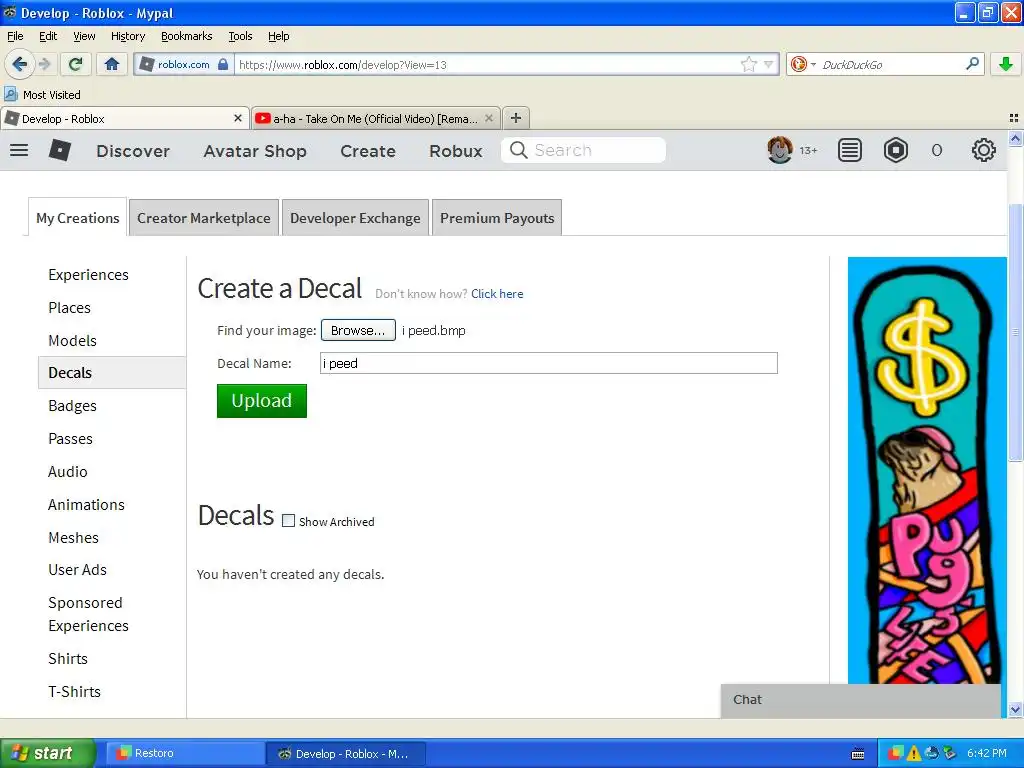This screenshot has height=768, width=1024.
Task: Open the Windows Start button
Action: tap(48, 753)
